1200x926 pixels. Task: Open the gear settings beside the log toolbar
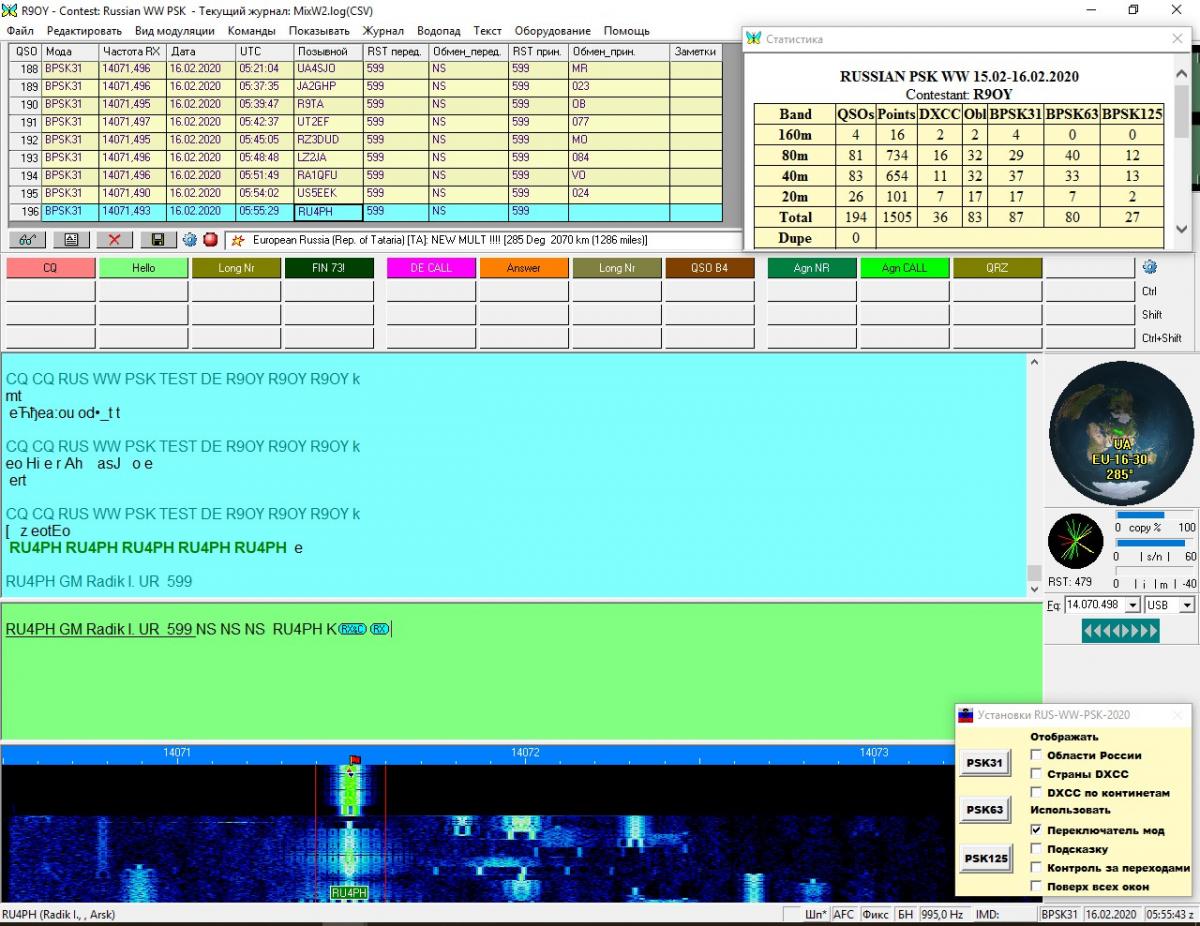(189, 240)
